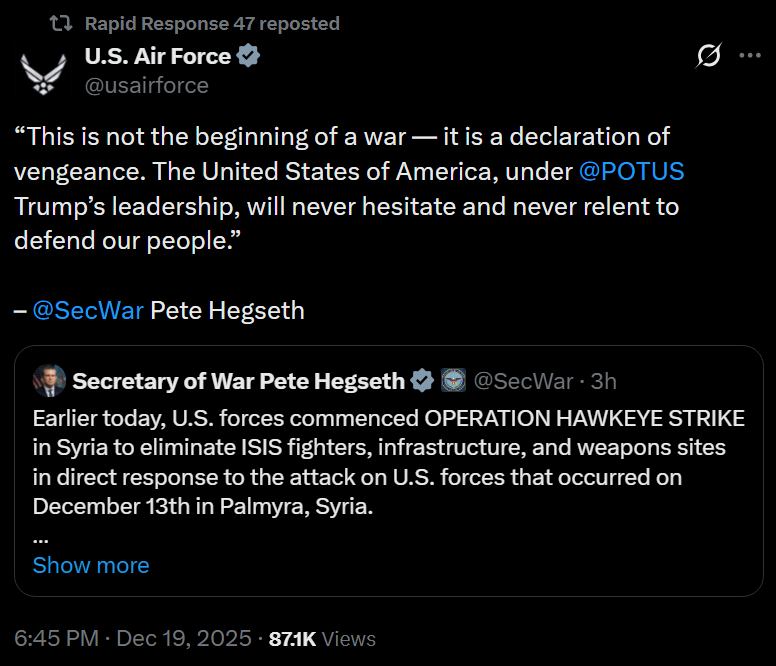This screenshot has width=776, height=666.
Task: Click the U.S. Air Force logo avatar
Action: (x=43, y=72)
